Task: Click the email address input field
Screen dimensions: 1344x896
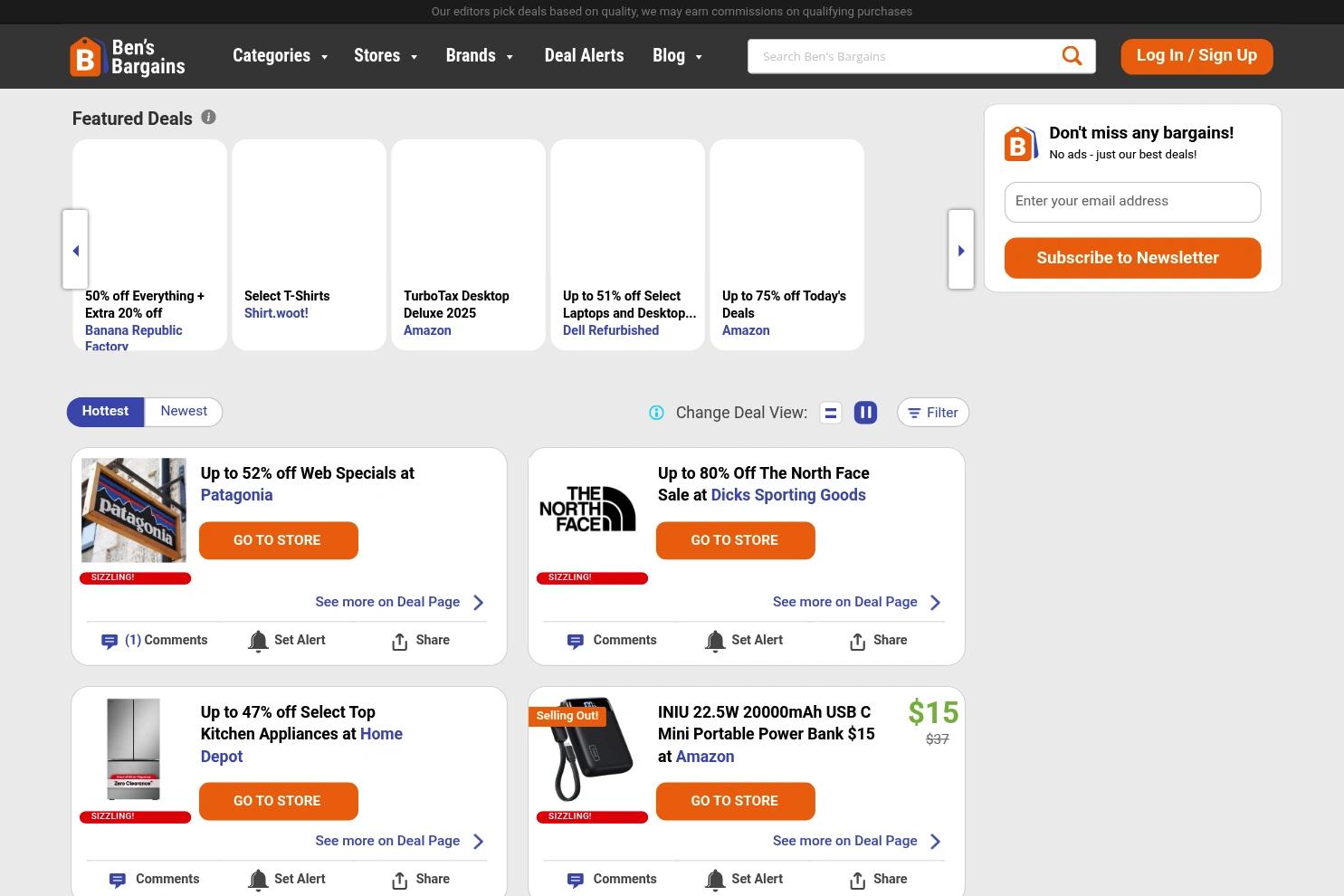Action: (x=1132, y=202)
